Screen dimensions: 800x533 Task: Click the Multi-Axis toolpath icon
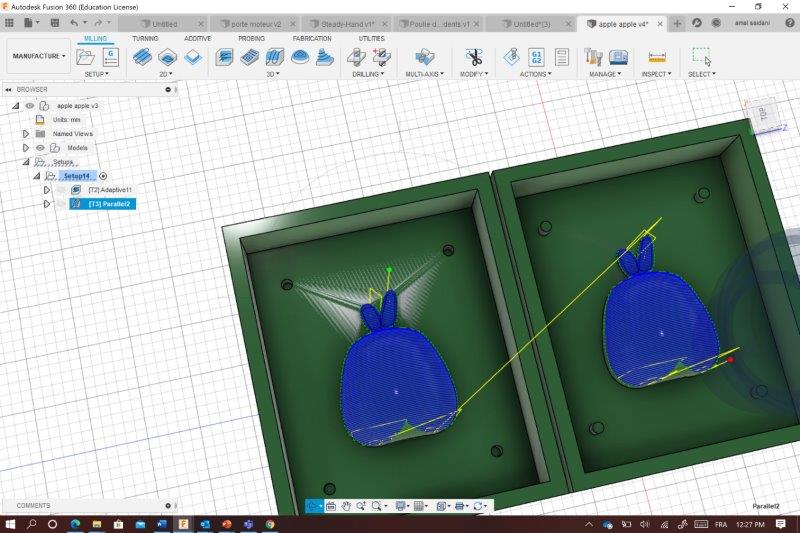click(x=424, y=57)
